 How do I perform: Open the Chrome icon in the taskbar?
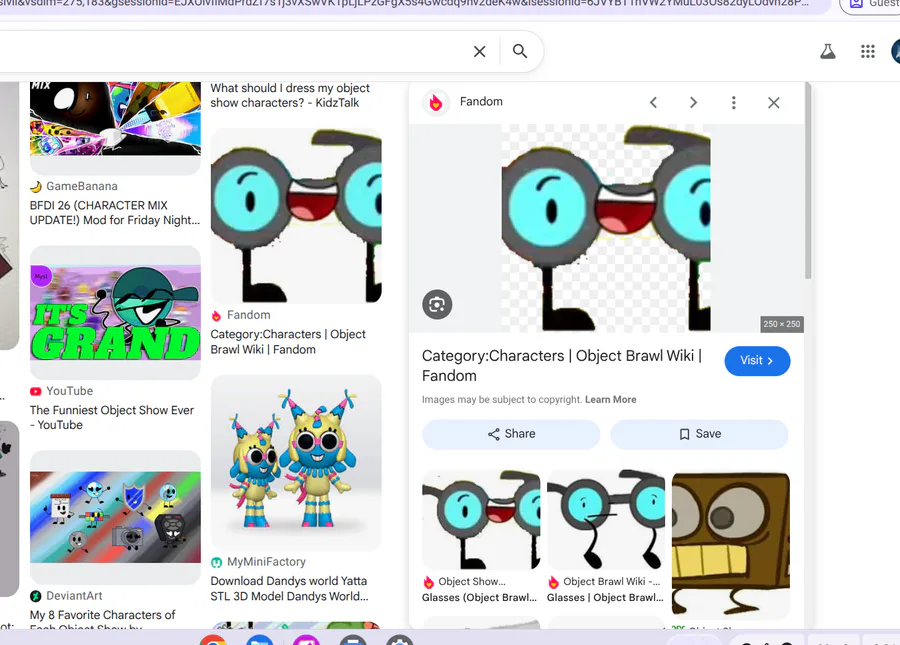[214, 640]
